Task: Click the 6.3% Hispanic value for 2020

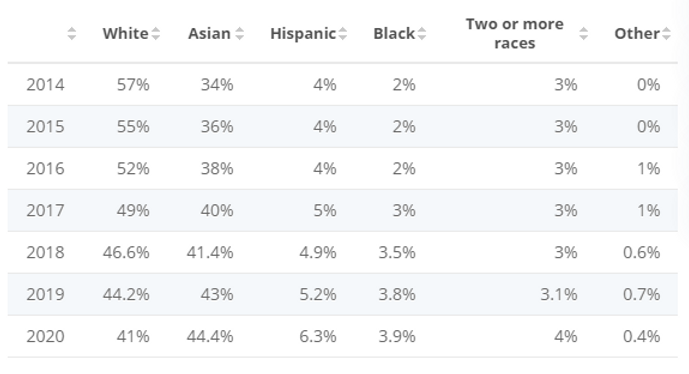Action: click(x=318, y=336)
